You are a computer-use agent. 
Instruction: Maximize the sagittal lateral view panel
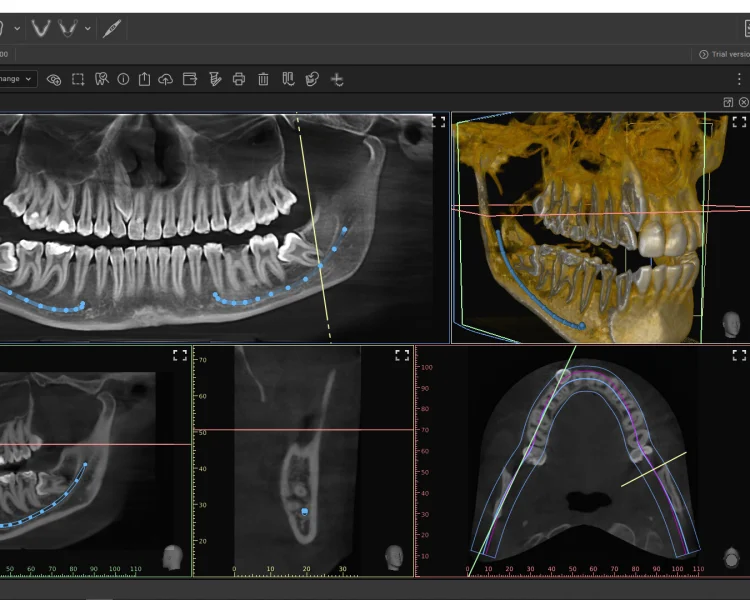click(x=180, y=355)
